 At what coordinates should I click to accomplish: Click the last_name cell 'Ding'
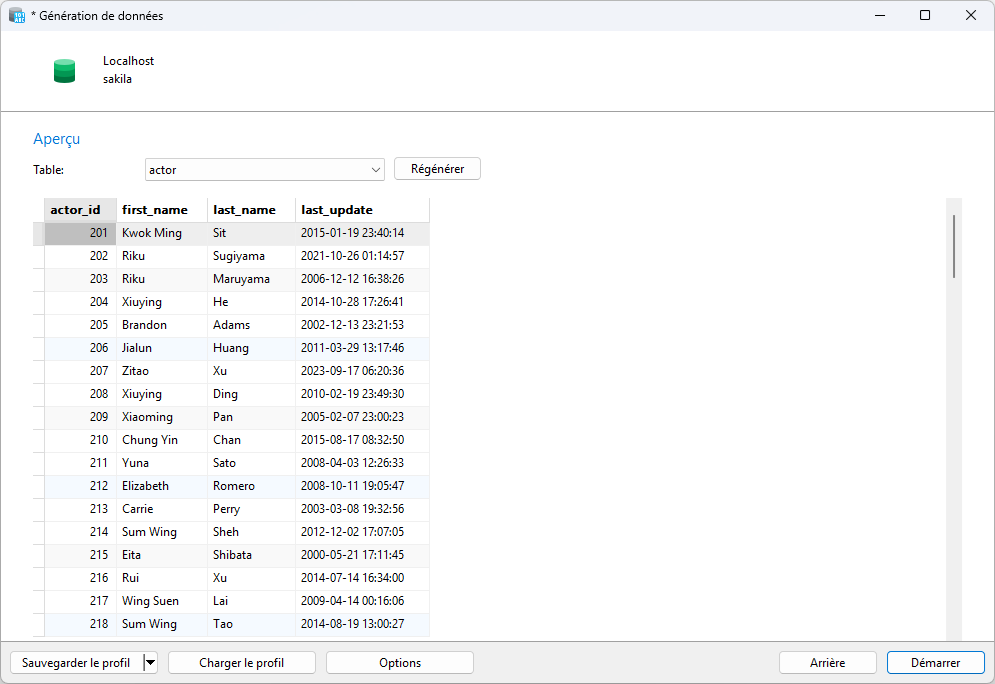251,394
